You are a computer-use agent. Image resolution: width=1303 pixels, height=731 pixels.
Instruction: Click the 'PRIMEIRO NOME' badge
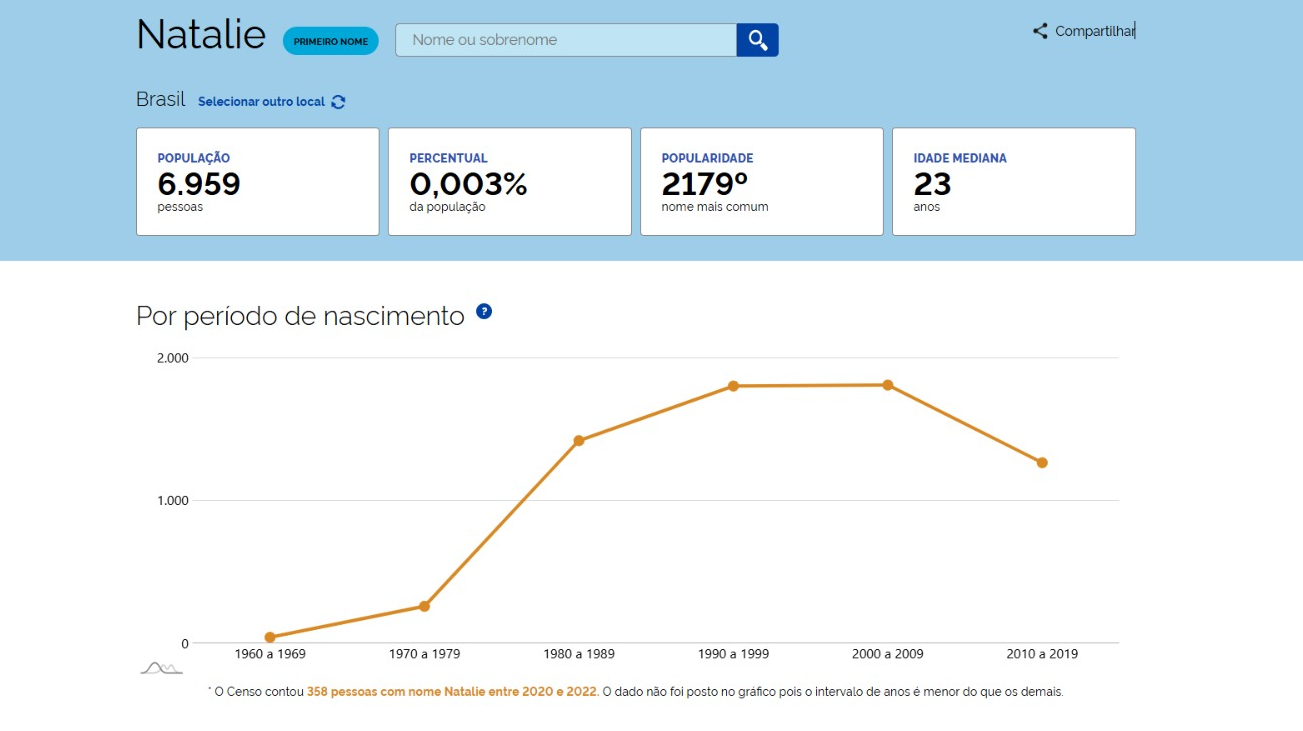(330, 41)
